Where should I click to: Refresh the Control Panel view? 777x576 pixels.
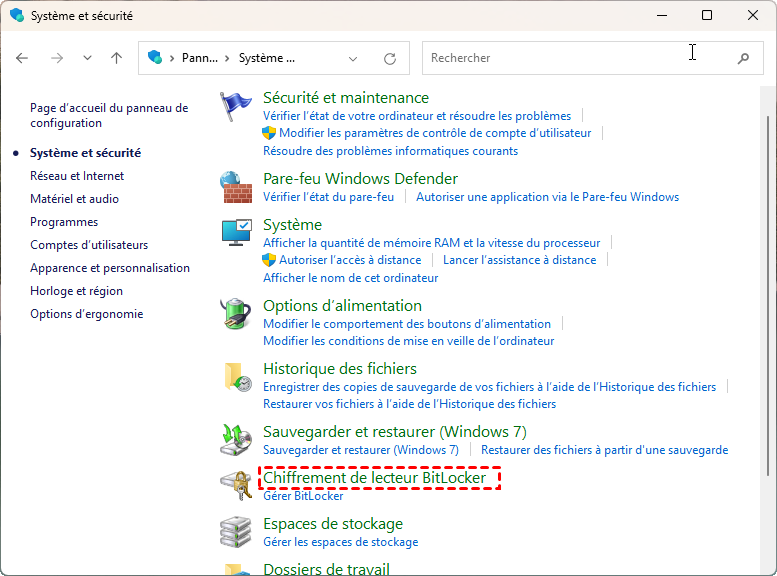click(x=390, y=58)
